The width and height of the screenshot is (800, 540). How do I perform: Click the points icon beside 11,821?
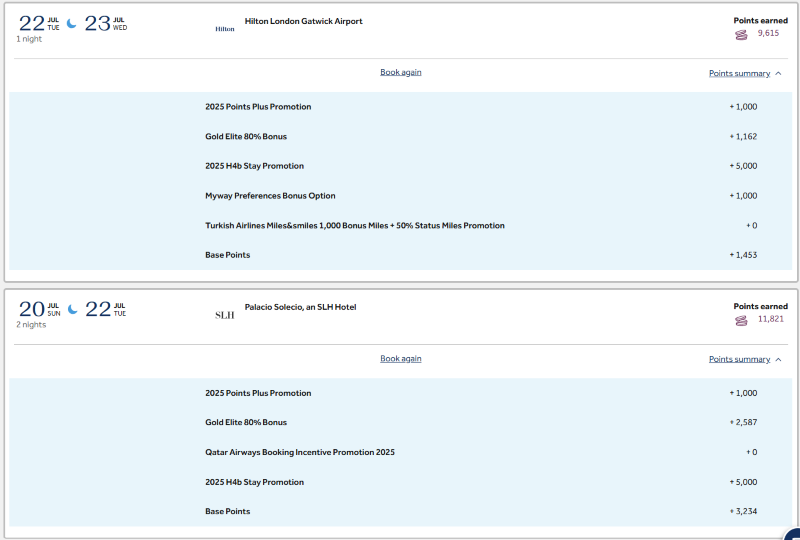(x=741, y=321)
